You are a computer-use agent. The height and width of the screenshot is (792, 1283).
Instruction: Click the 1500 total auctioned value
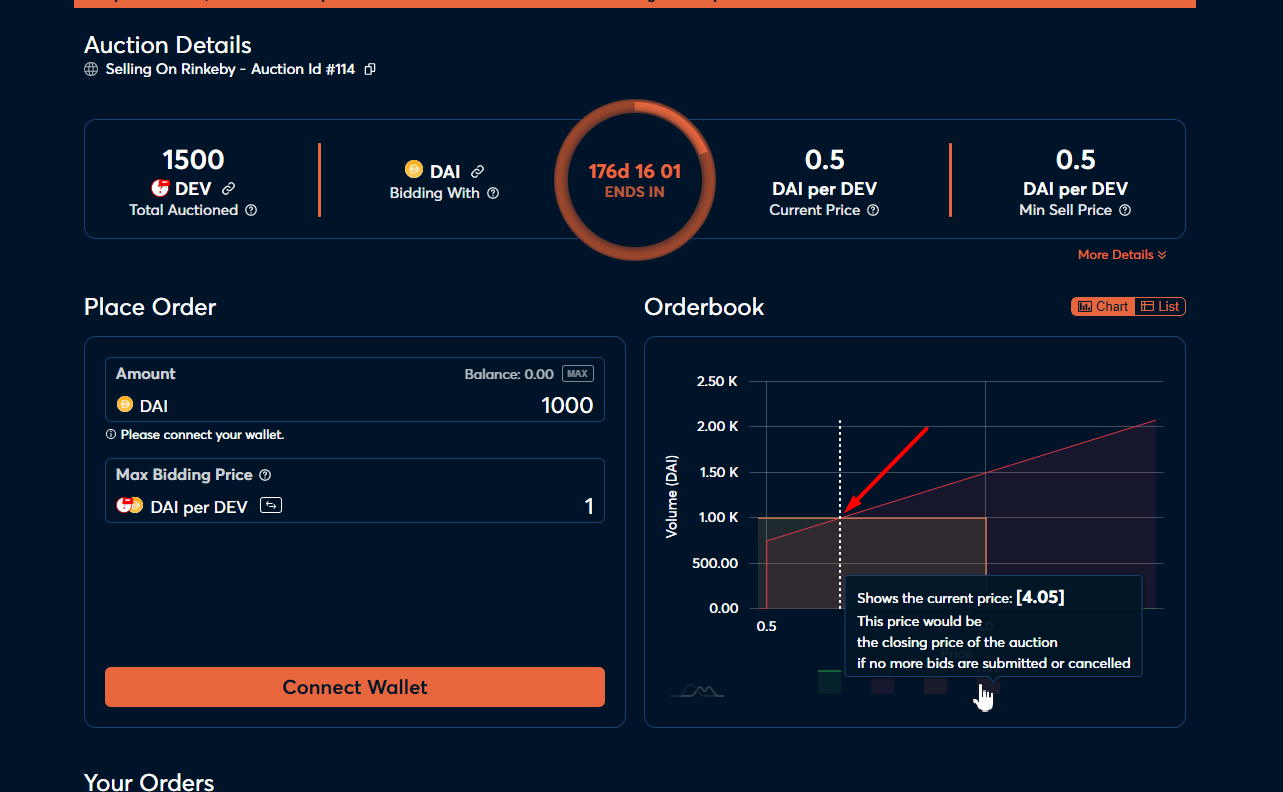coord(193,159)
